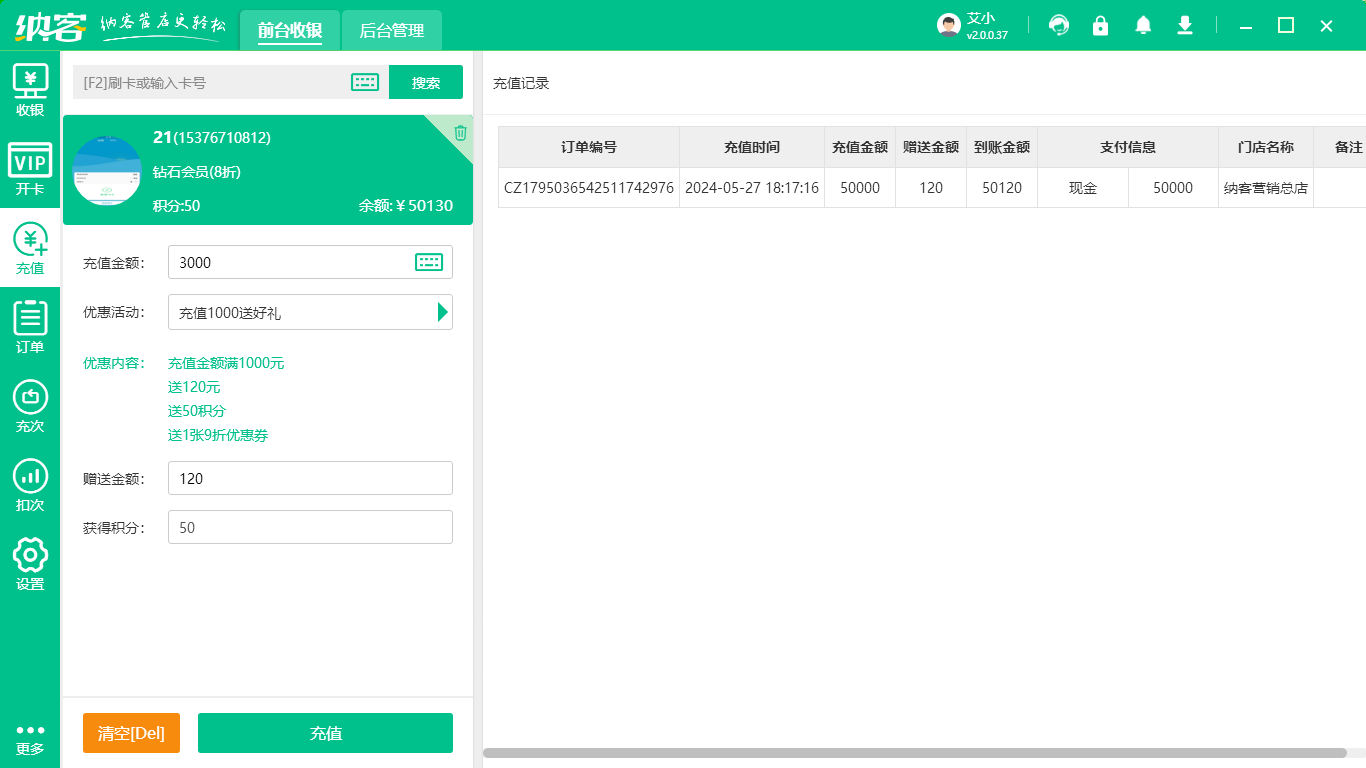This screenshot has height=768, width=1366.
Task: Open the 订单 orders panel
Action: pos(30,327)
